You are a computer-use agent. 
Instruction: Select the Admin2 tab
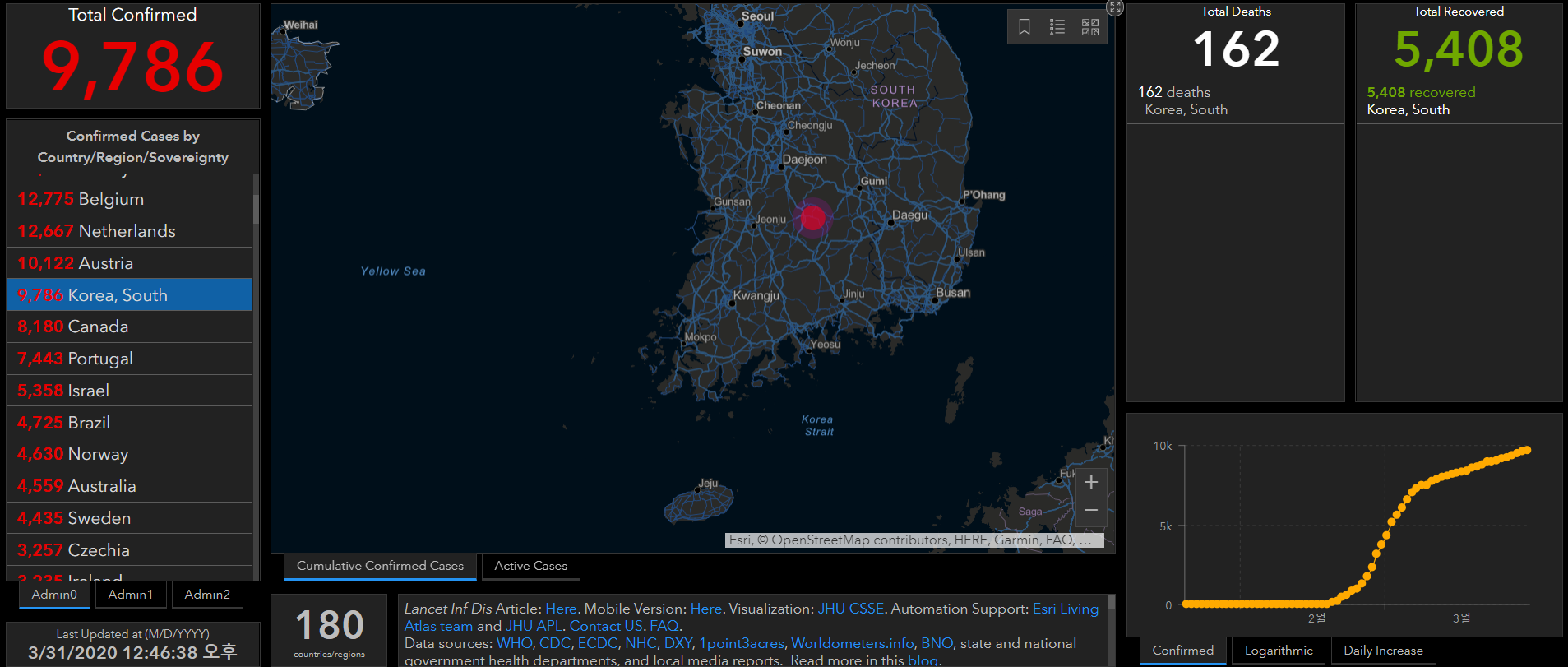207,595
